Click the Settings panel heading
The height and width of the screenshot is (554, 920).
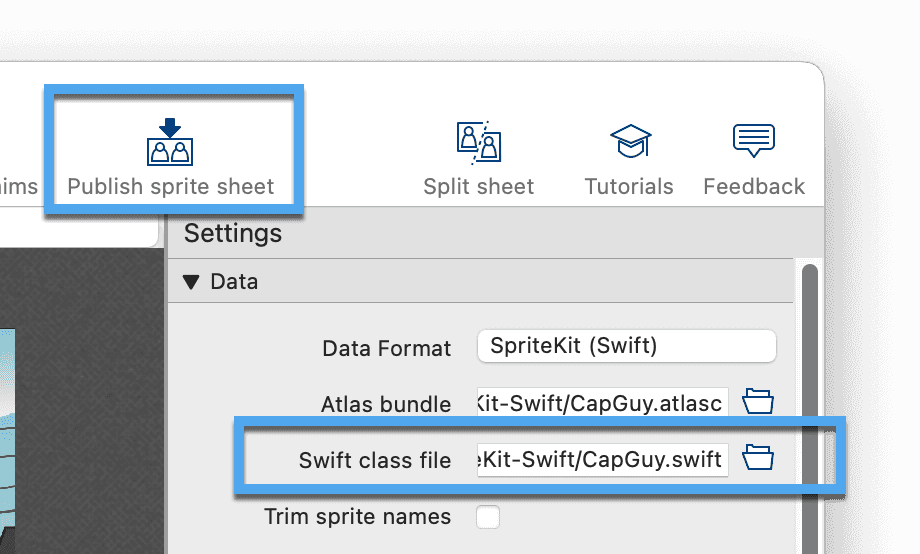pos(233,233)
